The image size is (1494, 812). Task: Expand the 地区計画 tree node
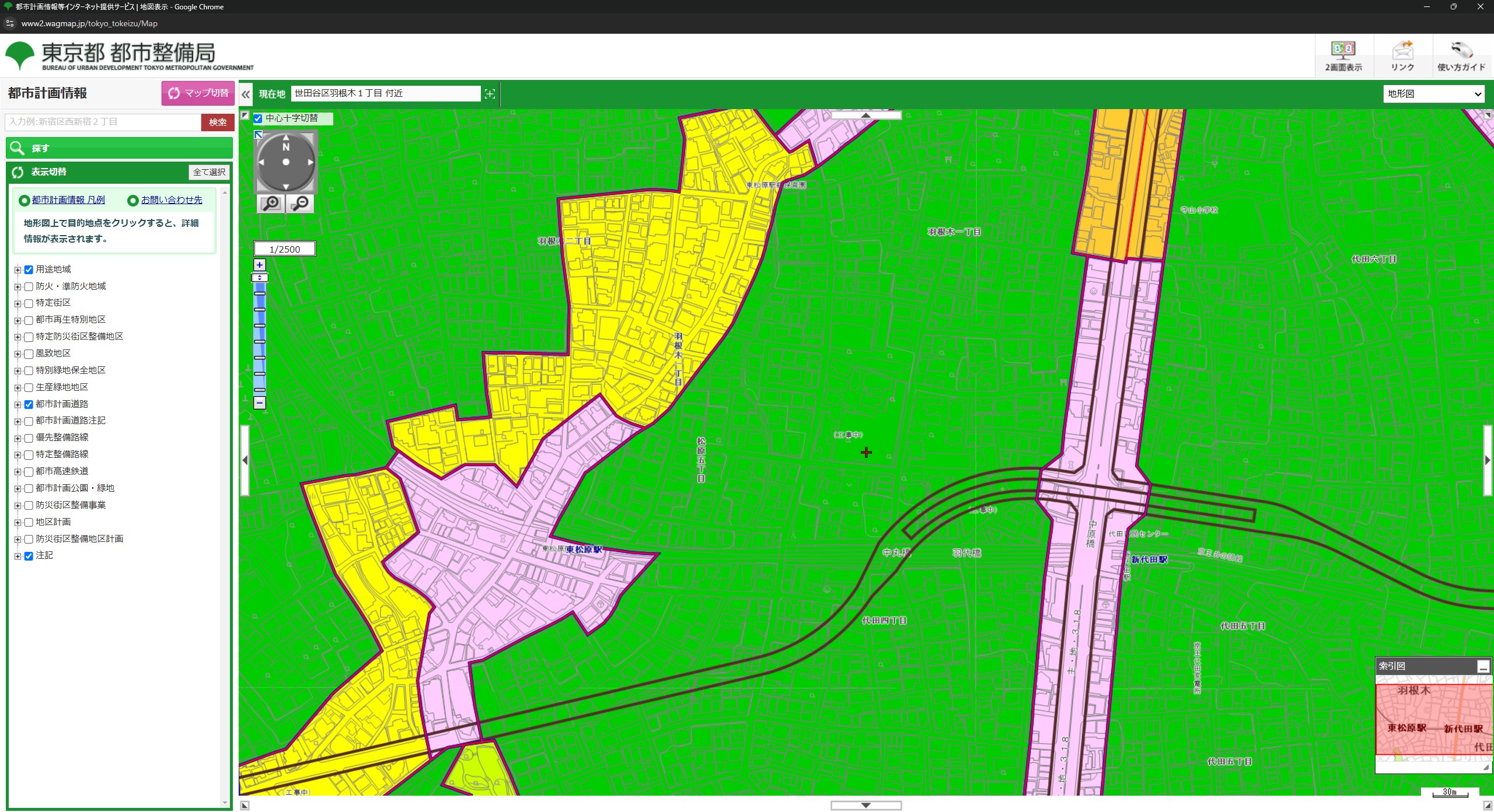click(x=18, y=522)
